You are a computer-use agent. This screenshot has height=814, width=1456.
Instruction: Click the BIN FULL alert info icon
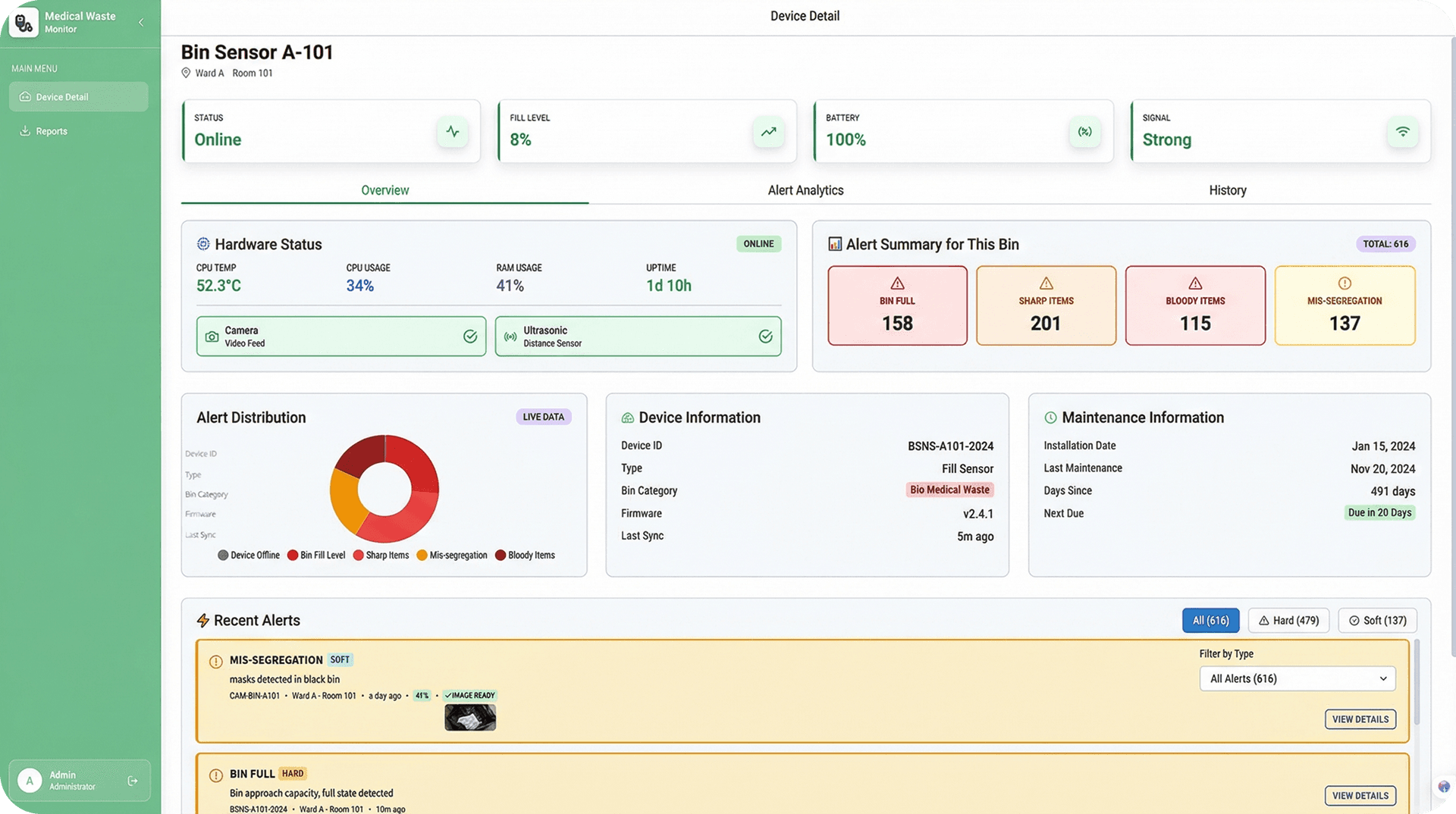pos(215,775)
